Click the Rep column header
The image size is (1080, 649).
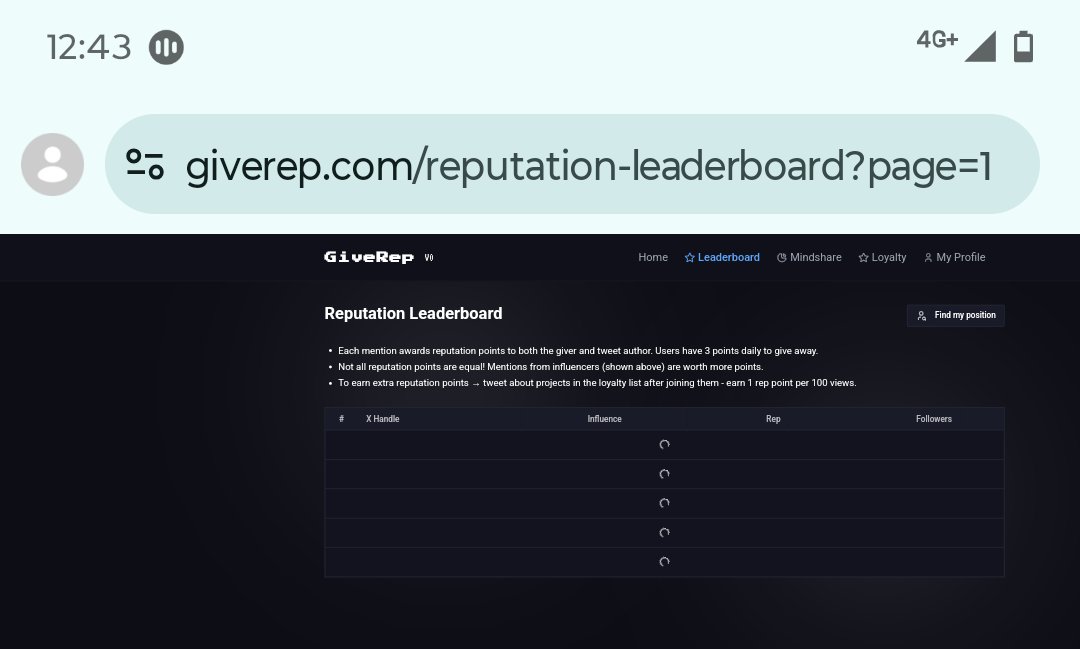[773, 419]
